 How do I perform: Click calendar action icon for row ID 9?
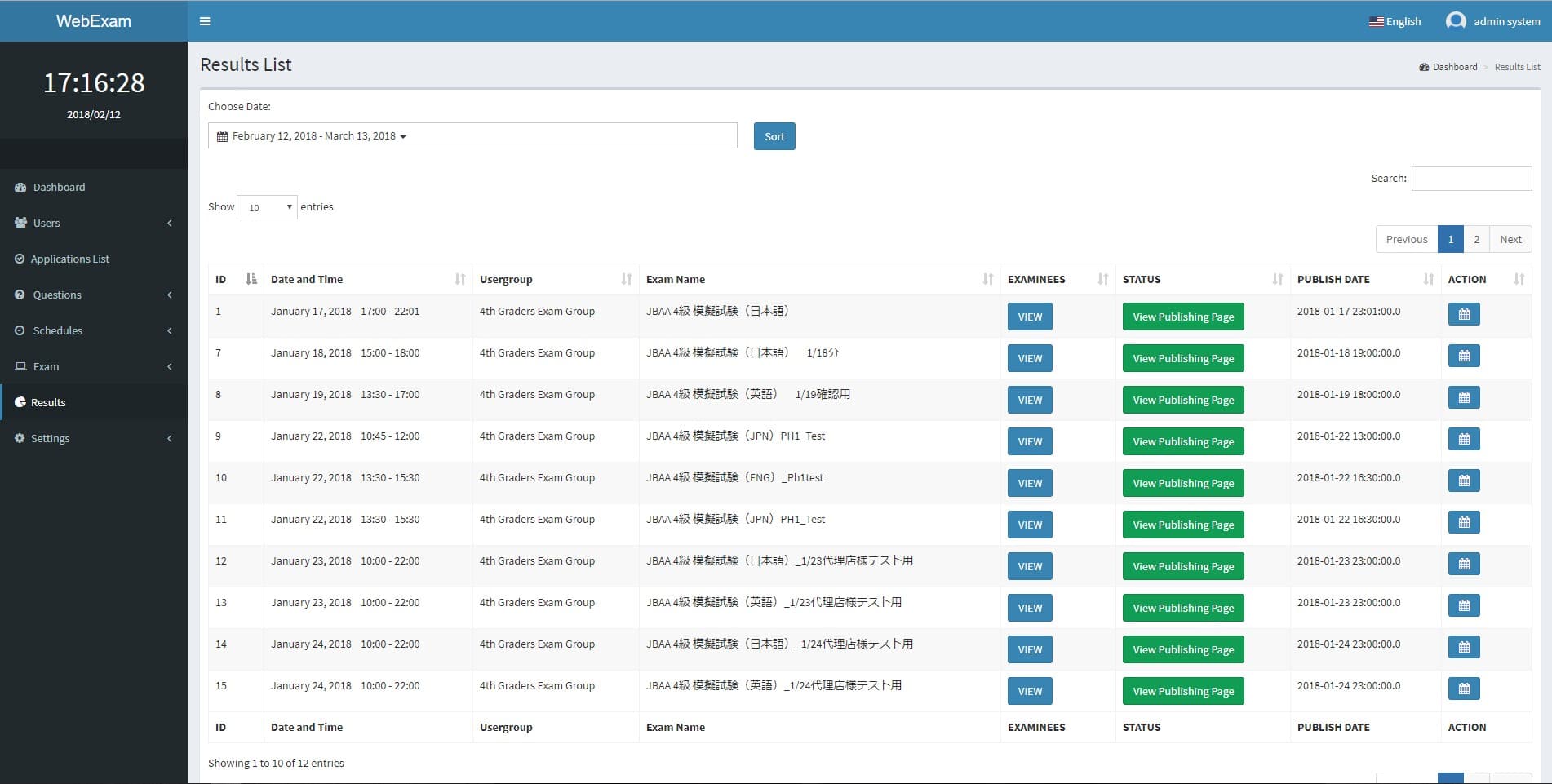[x=1464, y=439]
